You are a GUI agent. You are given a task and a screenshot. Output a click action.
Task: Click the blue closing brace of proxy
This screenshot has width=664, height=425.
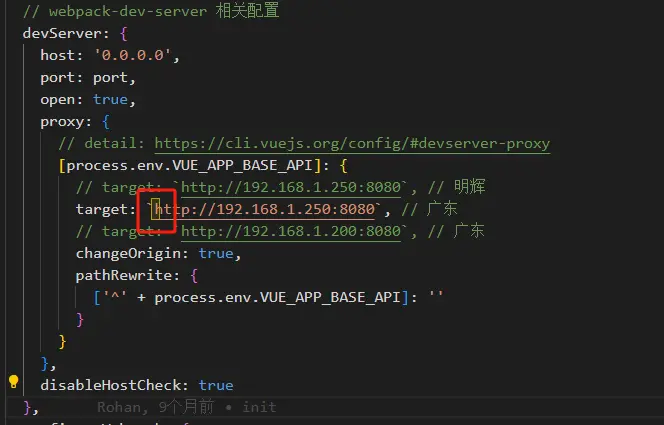pyautogui.click(x=45, y=364)
